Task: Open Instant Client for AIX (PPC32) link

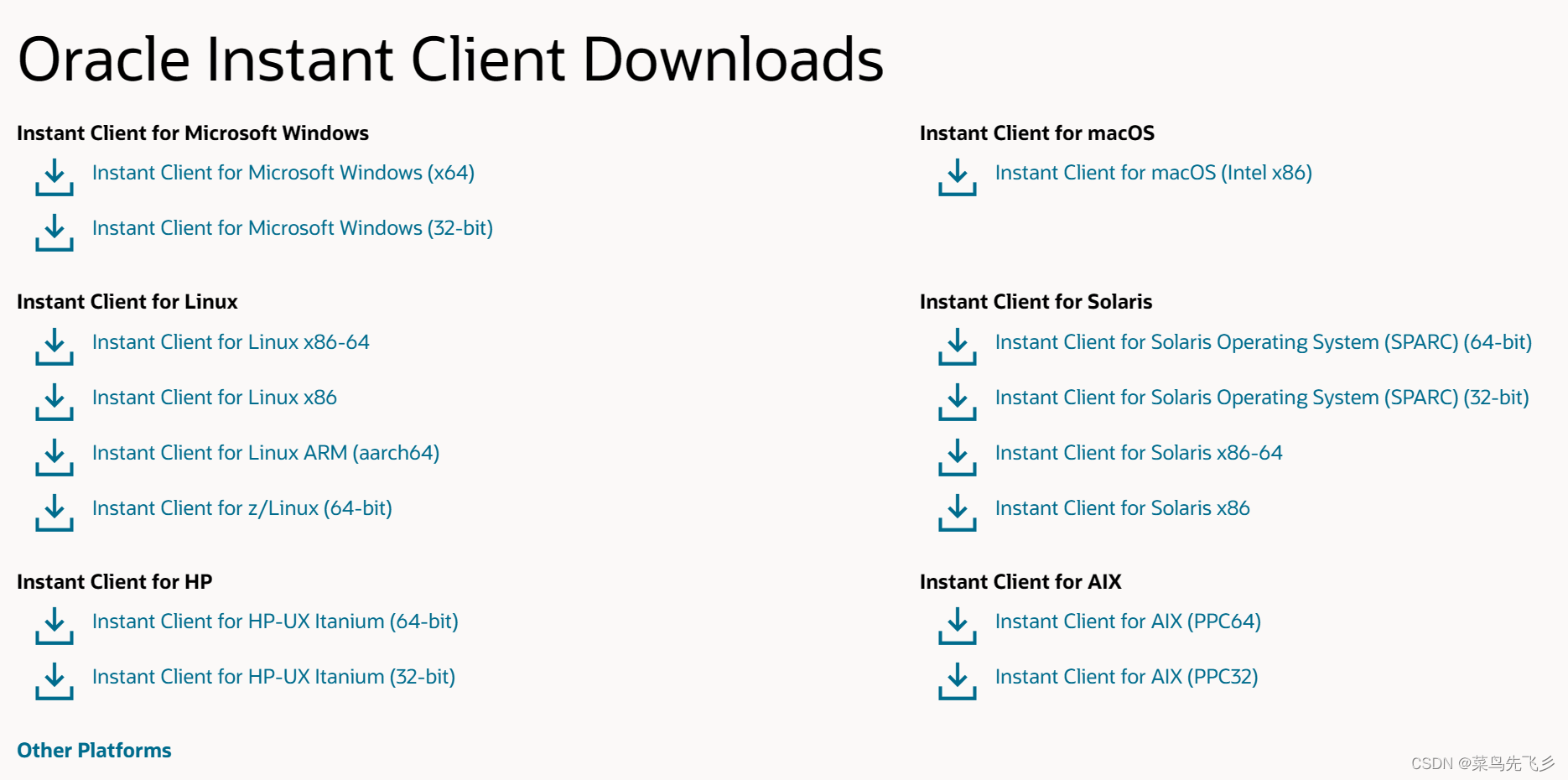Action: tap(1127, 677)
